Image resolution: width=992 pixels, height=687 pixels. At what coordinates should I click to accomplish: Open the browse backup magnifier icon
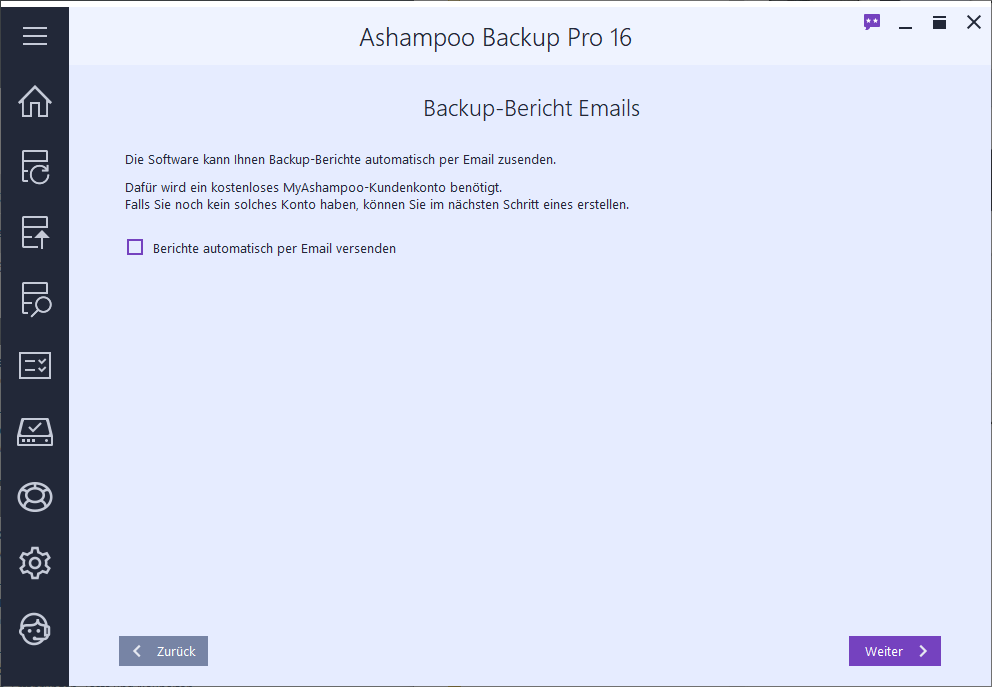point(35,299)
